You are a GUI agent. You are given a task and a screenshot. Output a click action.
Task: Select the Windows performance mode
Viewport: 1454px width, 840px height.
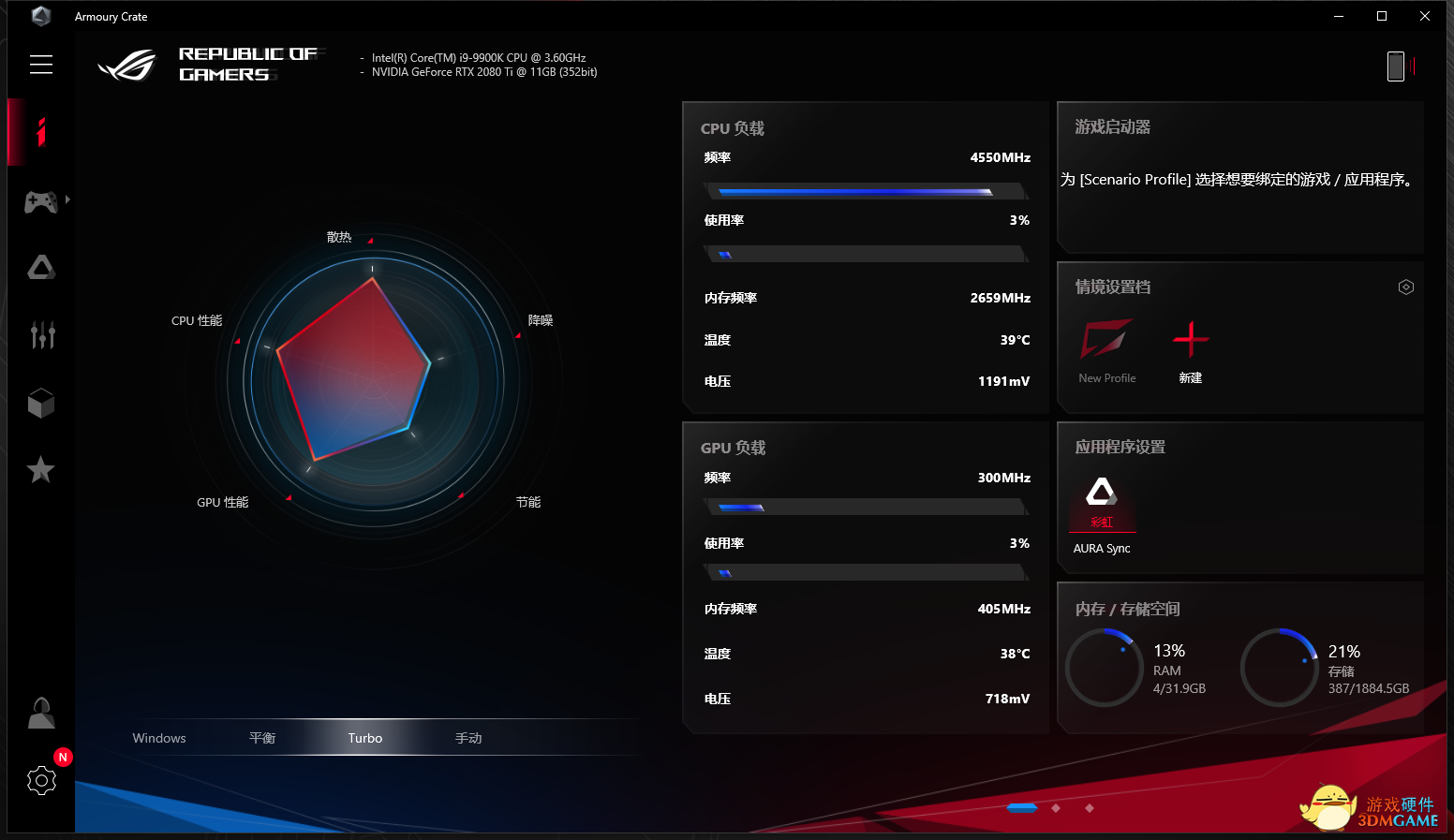(159, 738)
